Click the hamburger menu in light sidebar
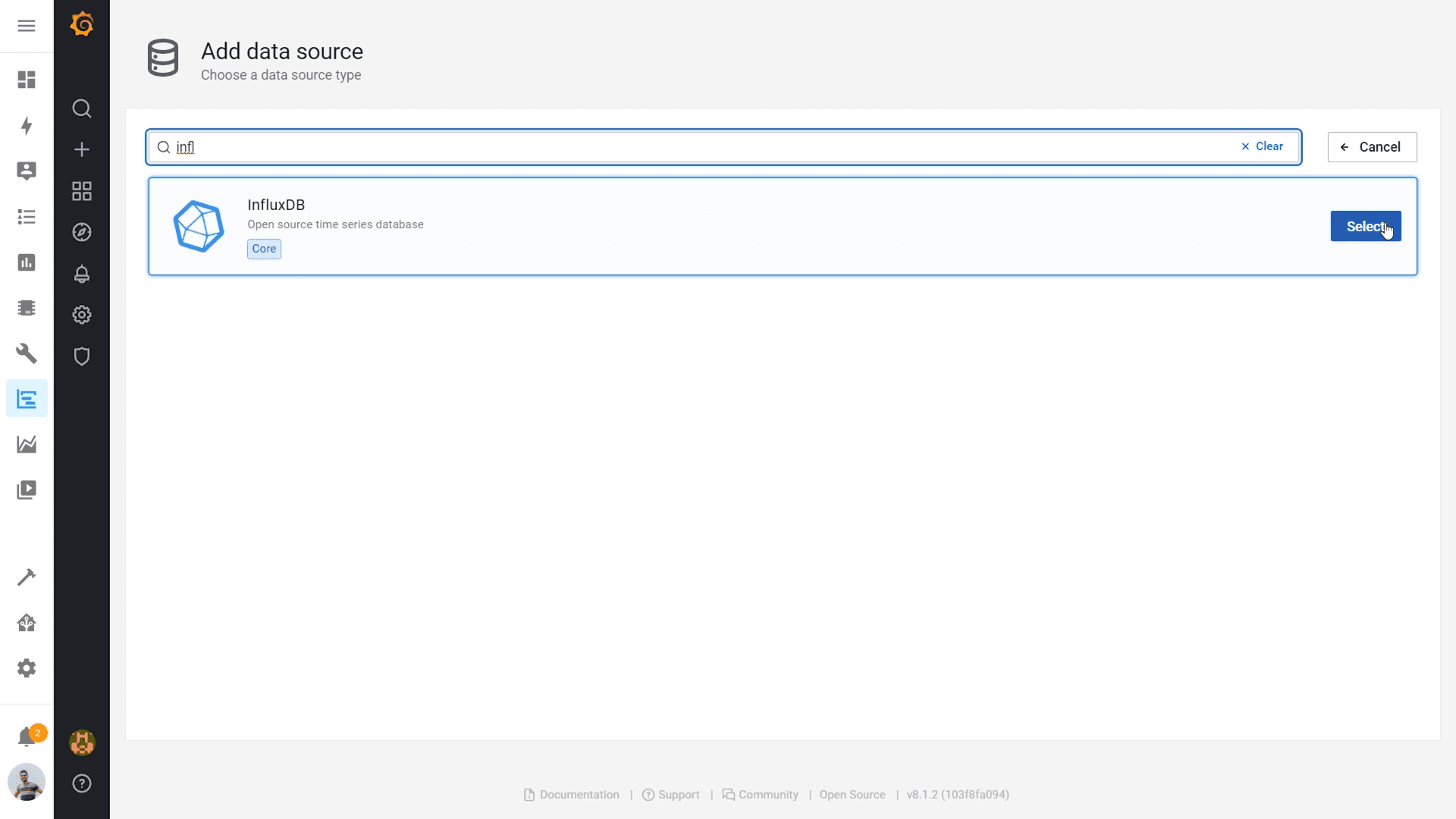The image size is (1456, 819). pyautogui.click(x=27, y=25)
